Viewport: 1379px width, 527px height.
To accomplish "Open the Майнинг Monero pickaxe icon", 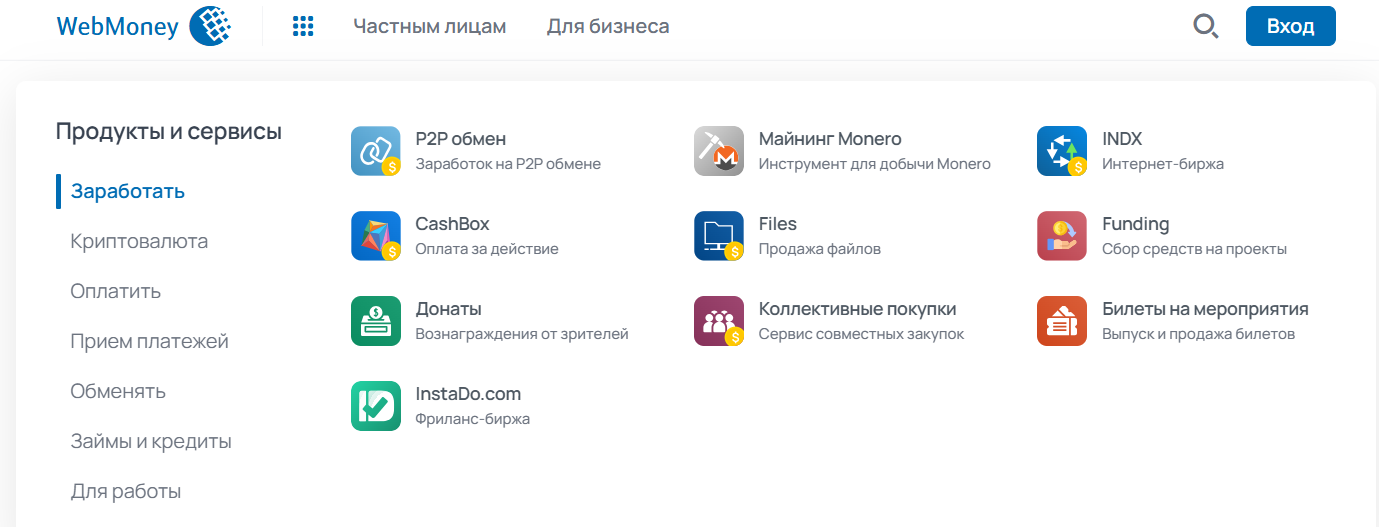I will 719,151.
